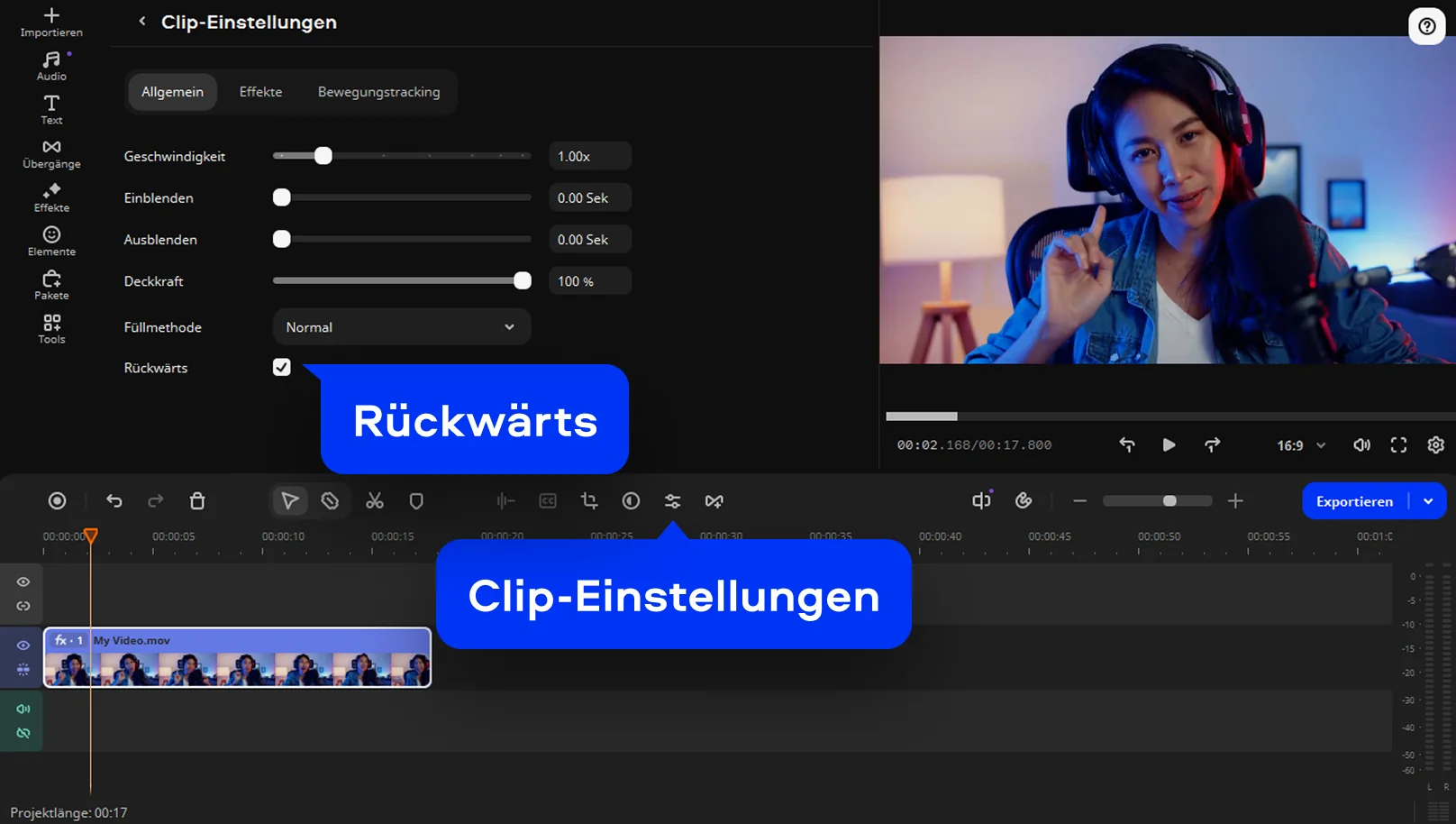Viewport: 1456px width, 824px height.
Task: Open the Übergänge sidebar section
Action: [51, 154]
